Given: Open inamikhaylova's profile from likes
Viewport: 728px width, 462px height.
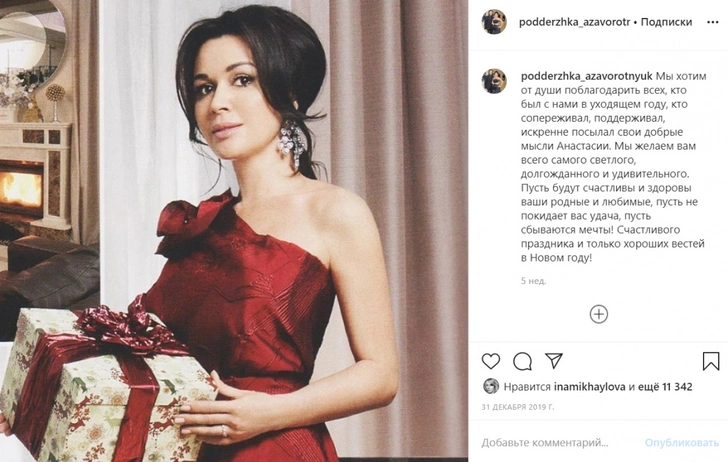Looking at the screenshot, I should (590, 386).
